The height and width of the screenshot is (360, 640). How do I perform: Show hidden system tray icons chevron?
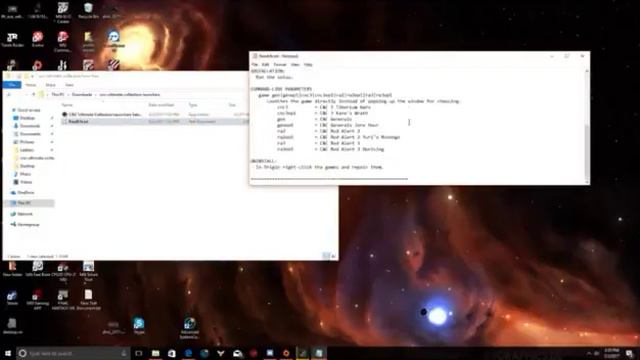pyautogui.click(x=589, y=353)
